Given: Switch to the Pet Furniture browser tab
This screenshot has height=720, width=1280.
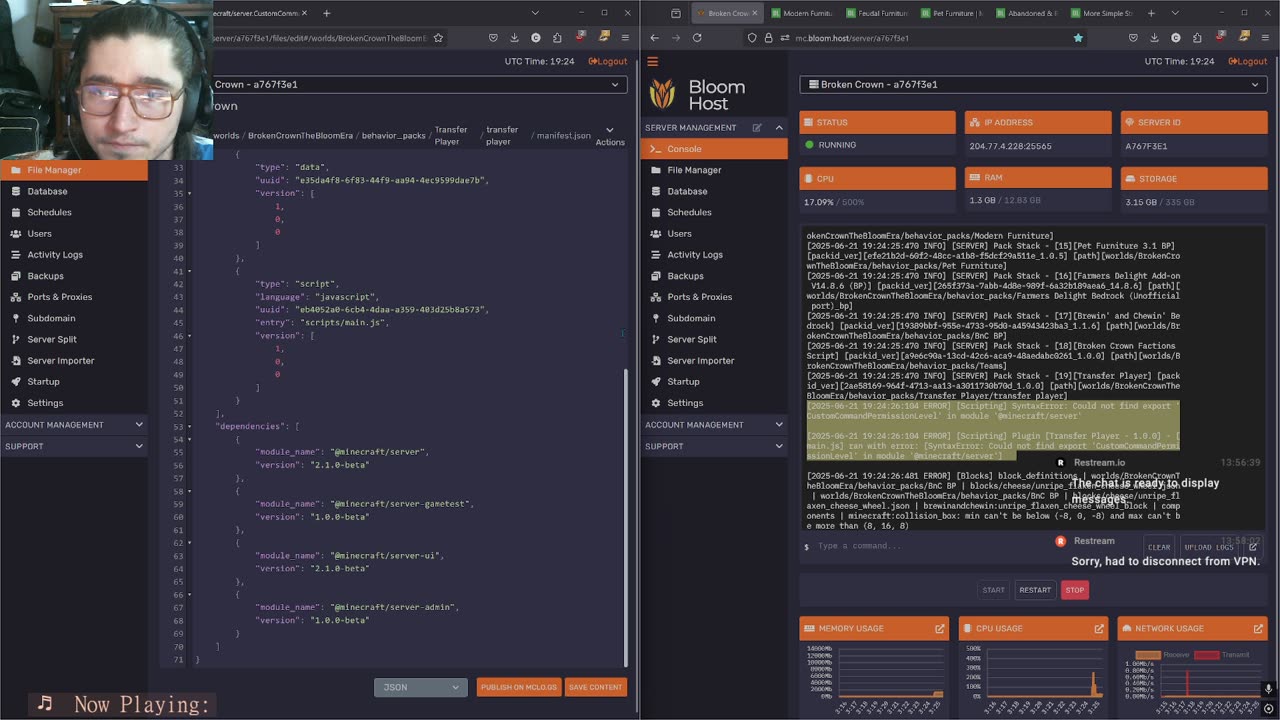Looking at the screenshot, I should [951, 13].
